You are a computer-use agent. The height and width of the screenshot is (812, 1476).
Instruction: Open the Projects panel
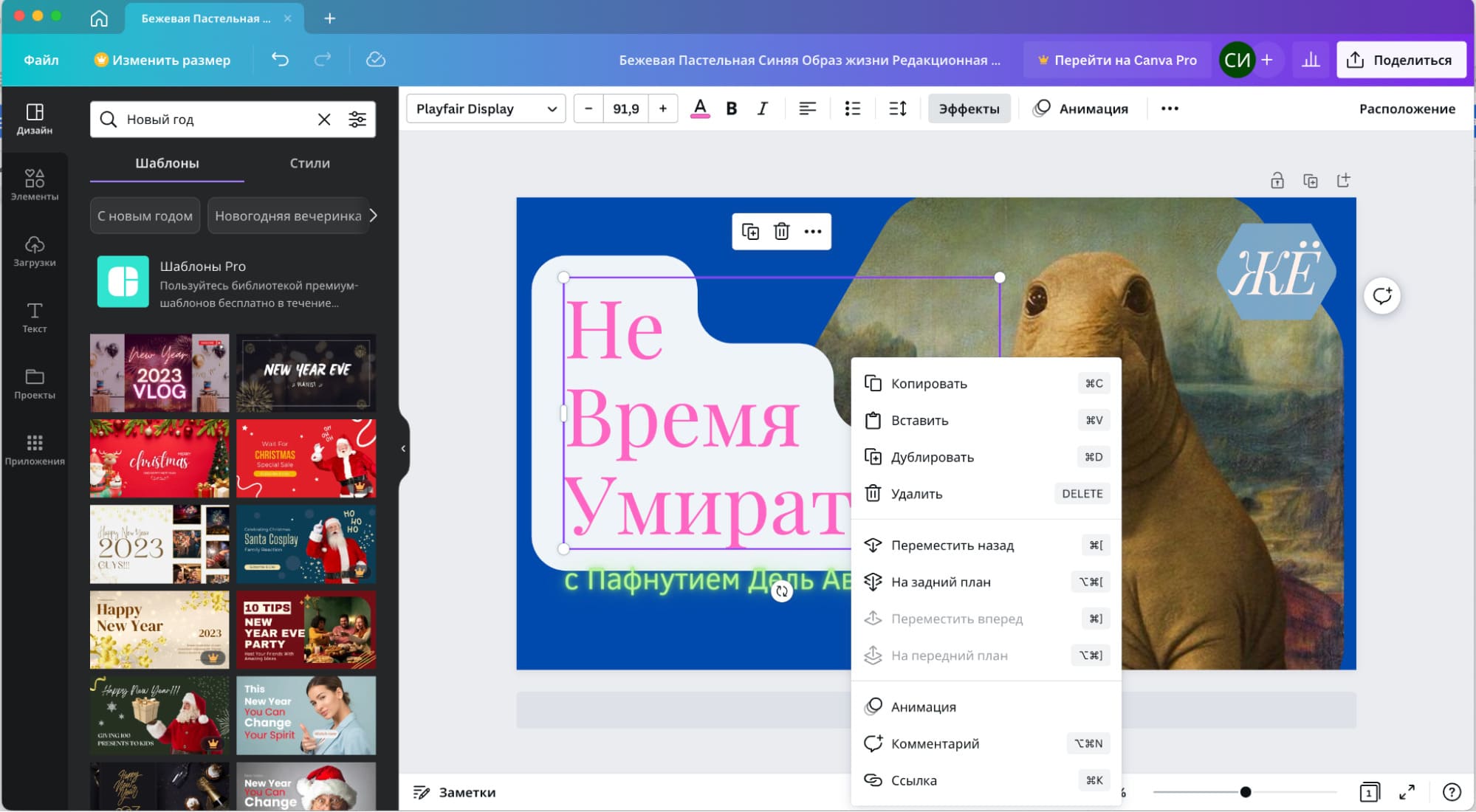[35, 384]
